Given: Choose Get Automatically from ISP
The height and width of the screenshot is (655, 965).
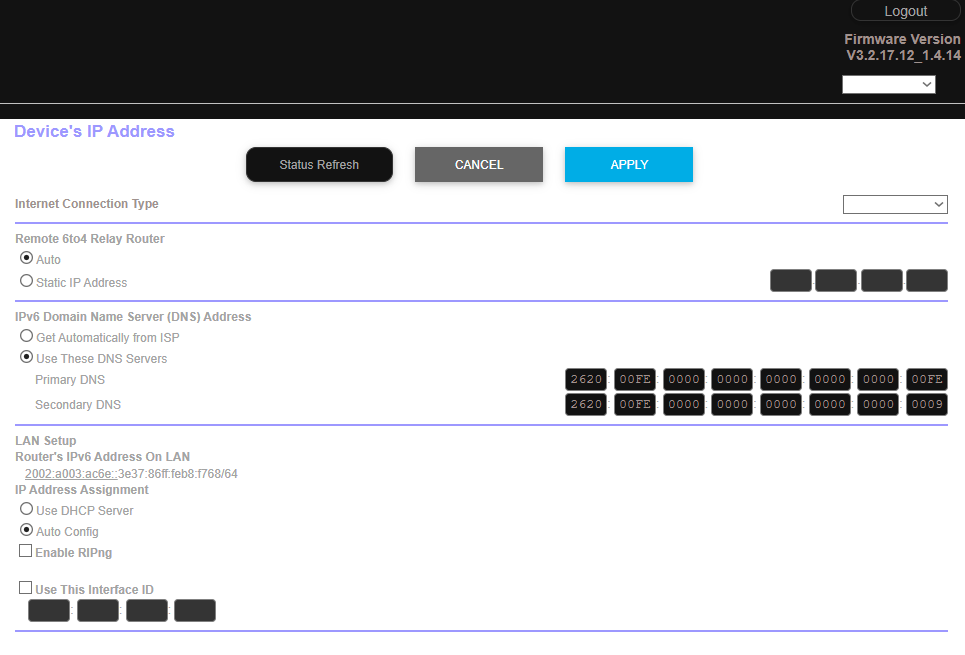Looking at the screenshot, I should tap(27, 337).
